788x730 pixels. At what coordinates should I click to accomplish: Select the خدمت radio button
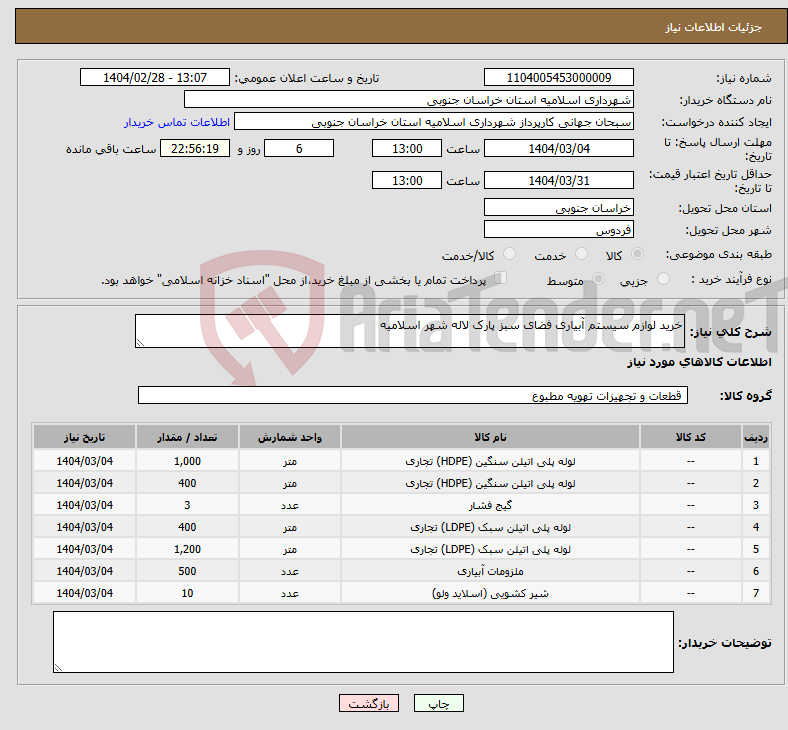(x=581, y=254)
